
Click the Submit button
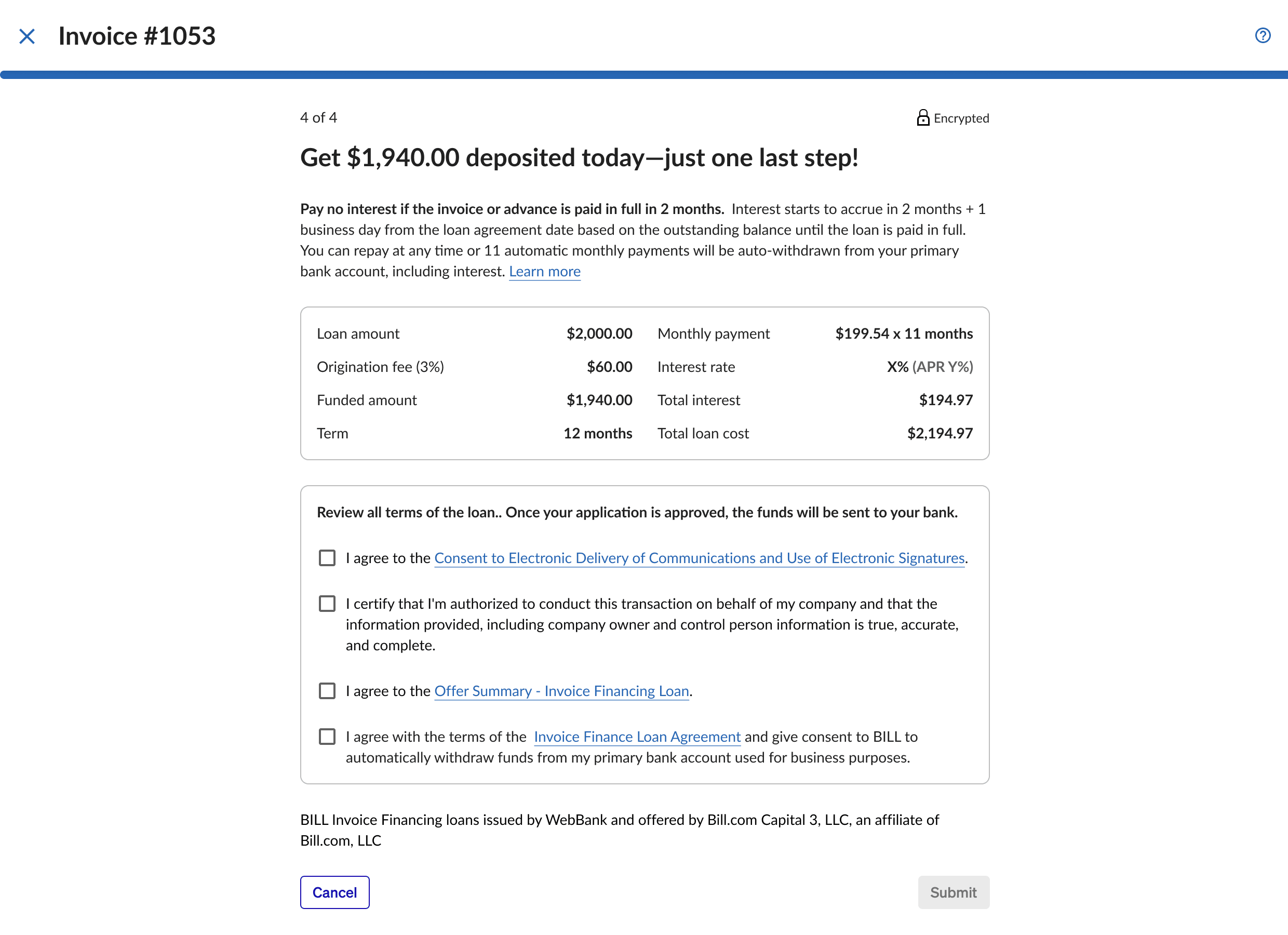click(953, 892)
